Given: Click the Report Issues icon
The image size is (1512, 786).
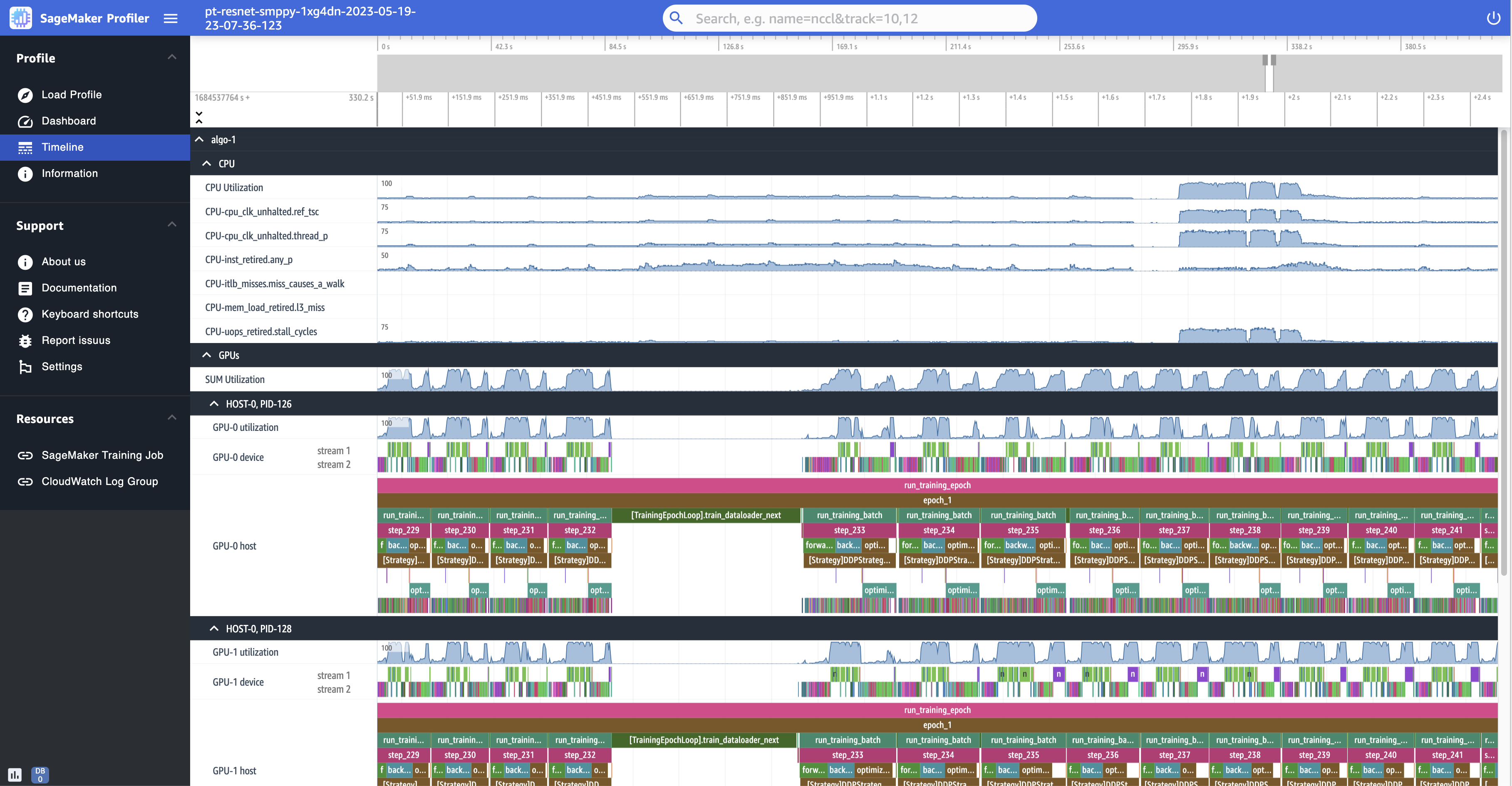Looking at the screenshot, I should pos(24,340).
